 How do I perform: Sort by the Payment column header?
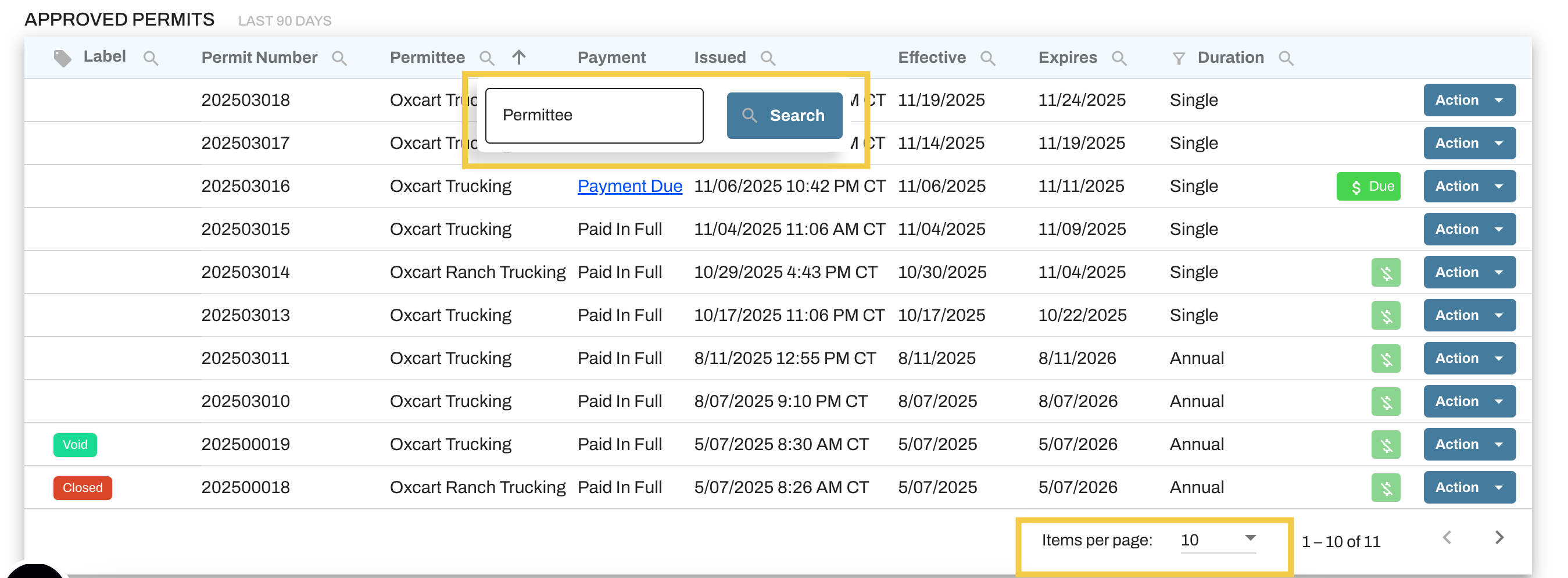tap(611, 58)
